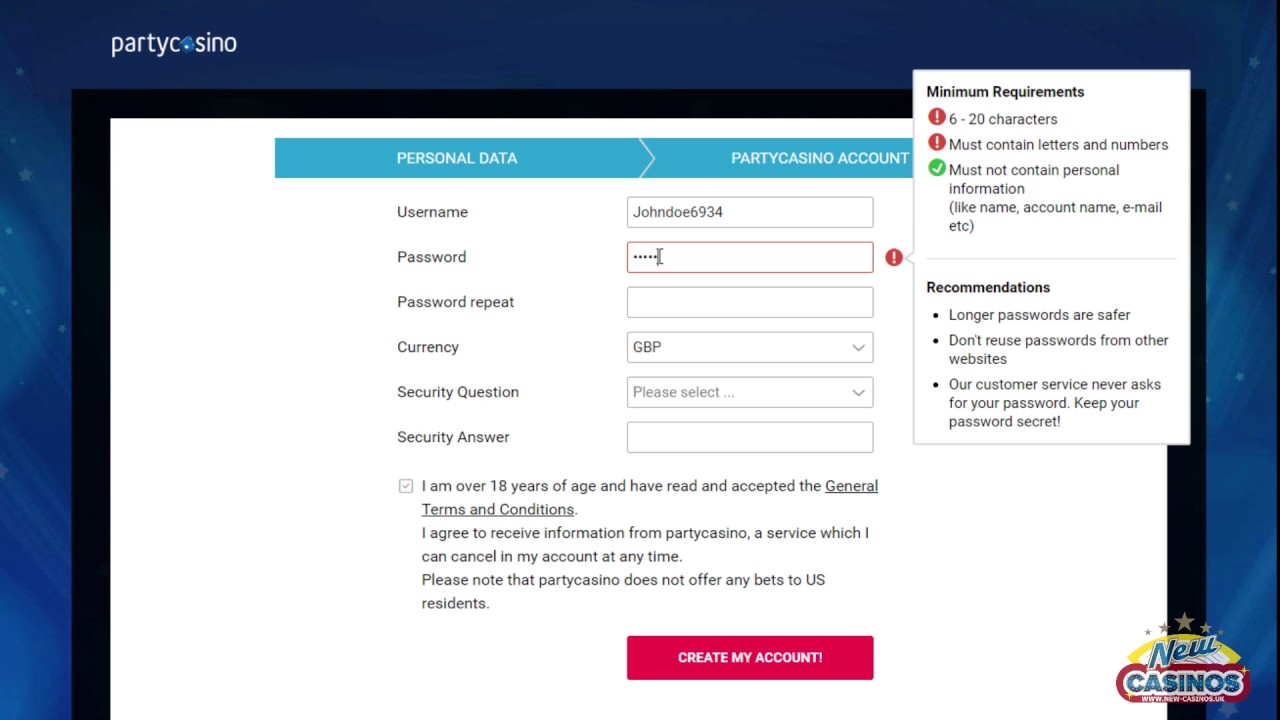The width and height of the screenshot is (1280, 720).
Task: Open the General Terms and Conditions link
Action: point(851,486)
